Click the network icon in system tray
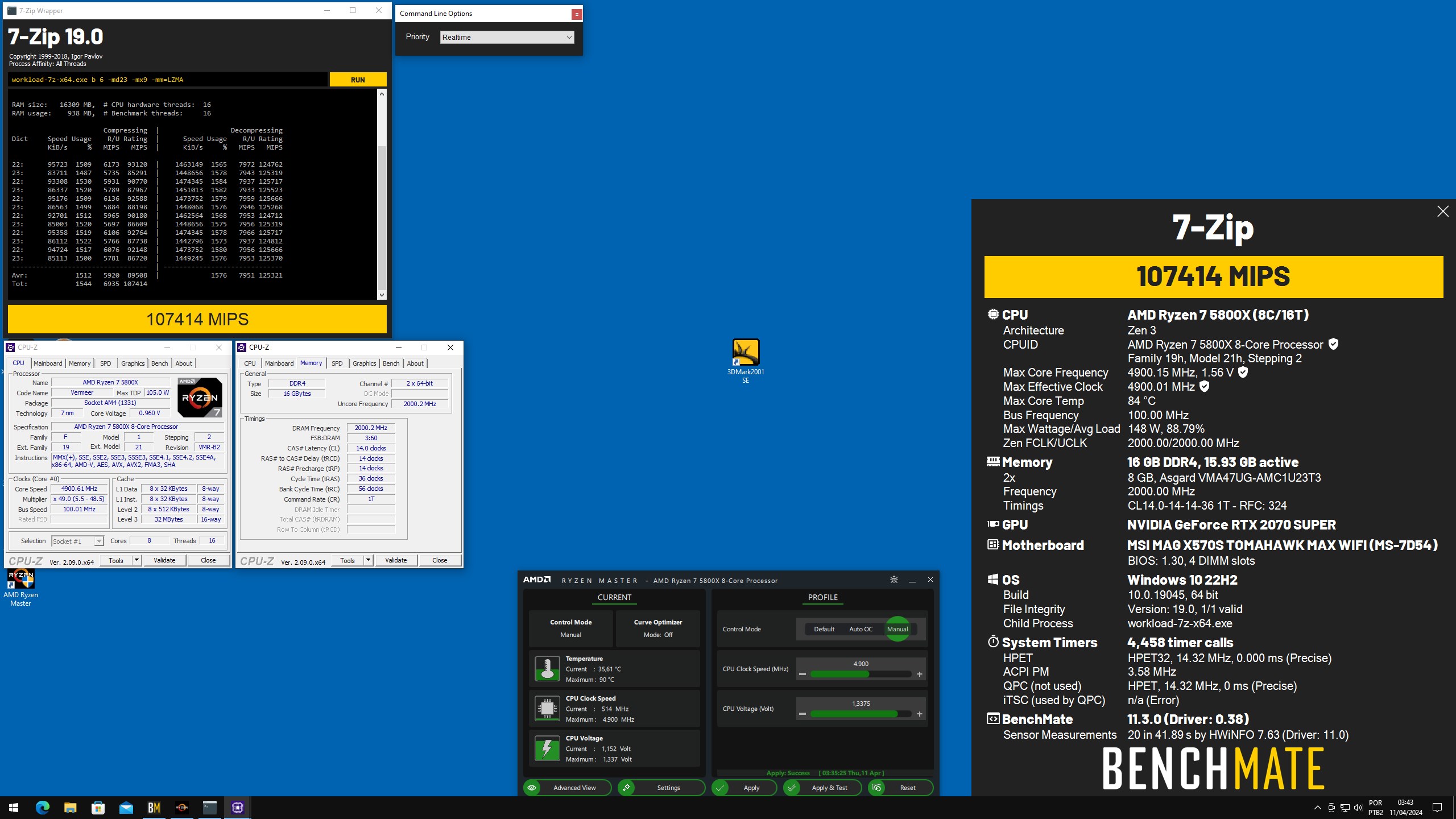This screenshot has height=819, width=1456. pyautogui.click(x=1345, y=808)
